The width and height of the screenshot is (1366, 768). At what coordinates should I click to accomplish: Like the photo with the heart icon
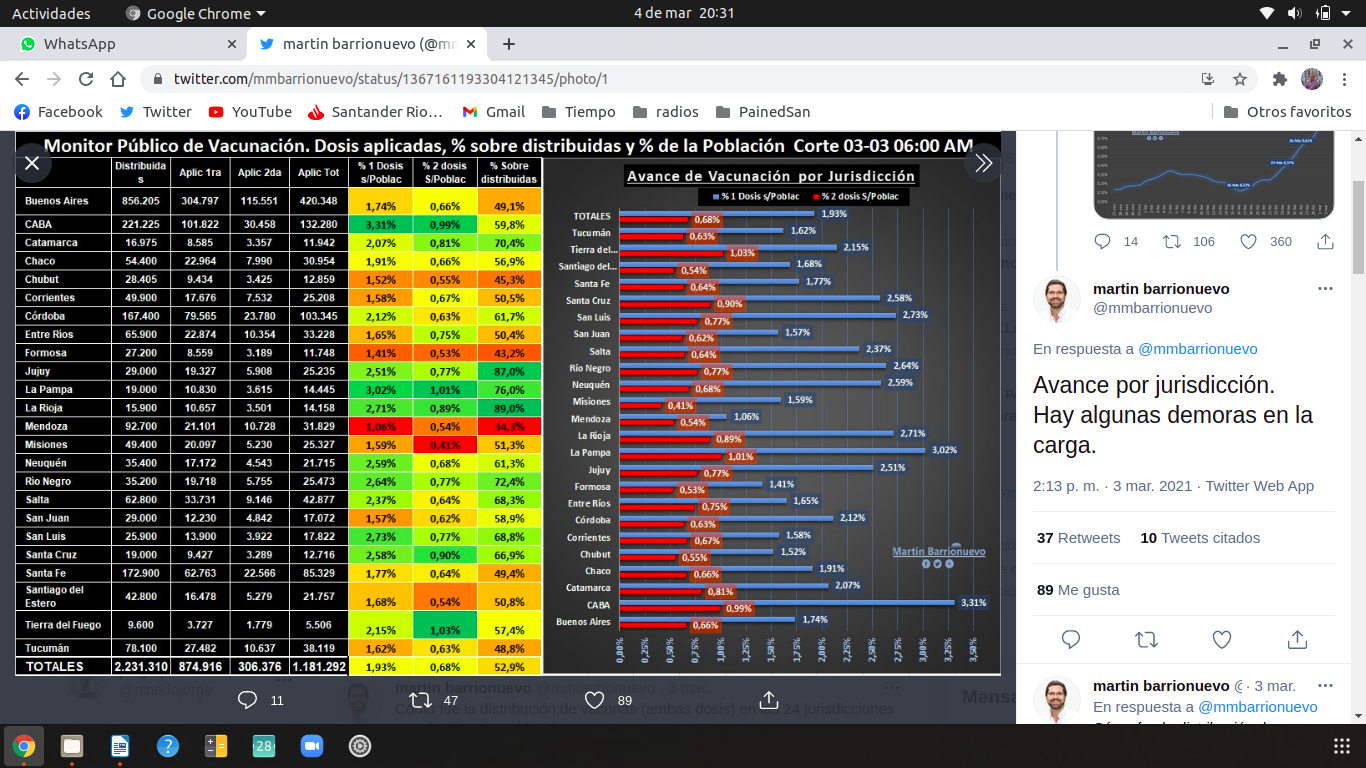595,700
